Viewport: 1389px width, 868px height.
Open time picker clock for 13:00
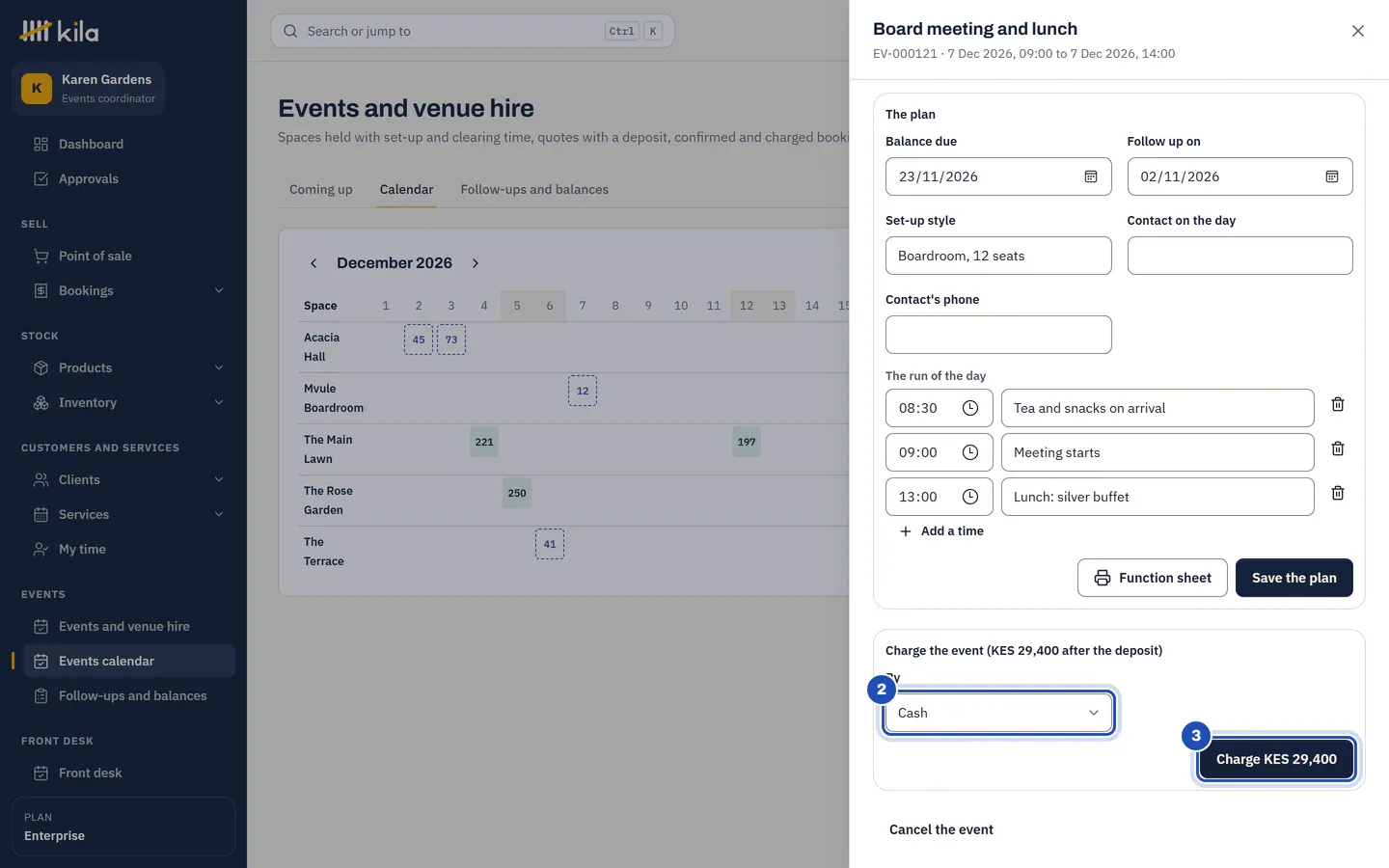point(970,497)
